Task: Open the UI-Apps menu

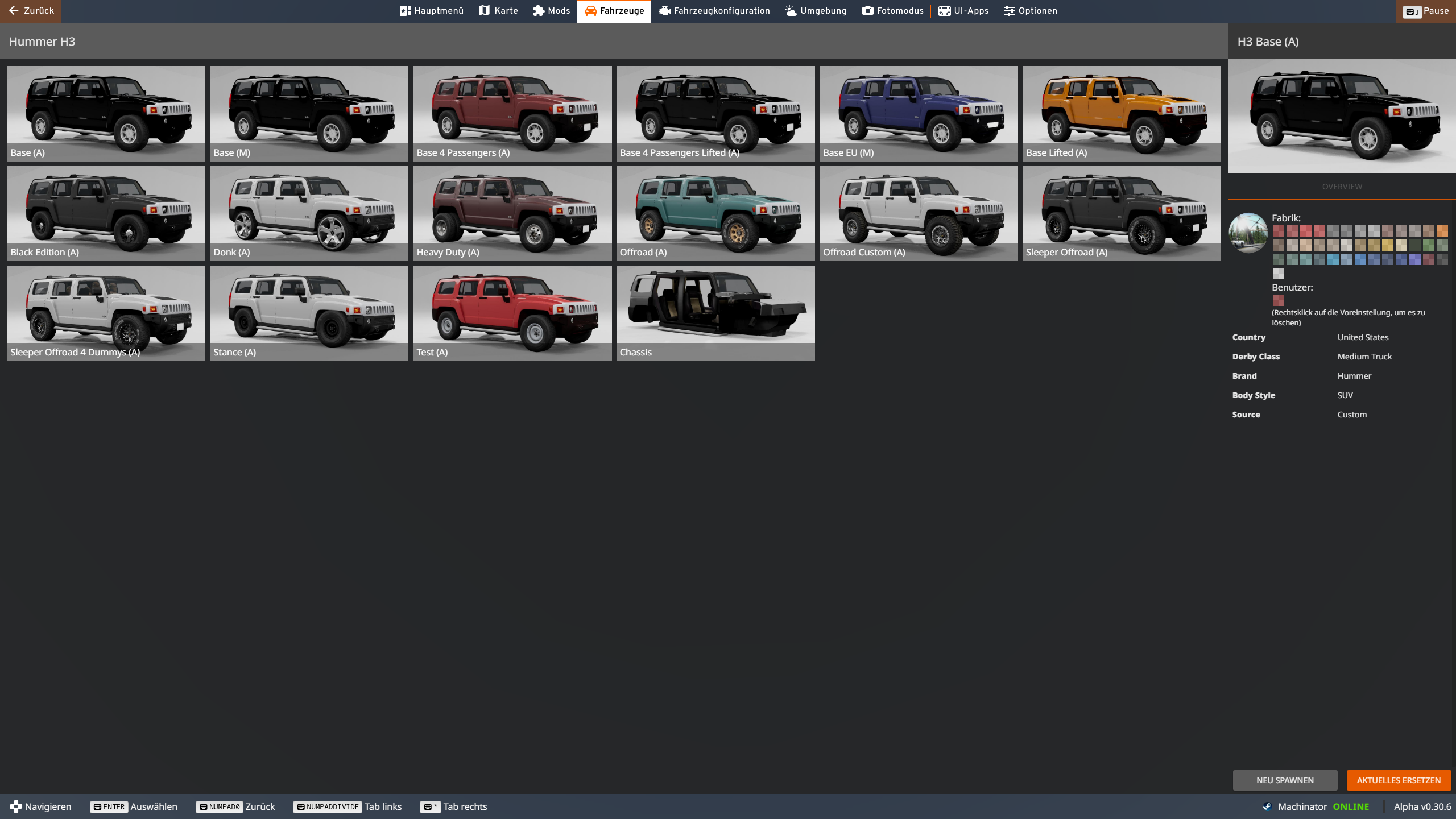Action: click(963, 11)
